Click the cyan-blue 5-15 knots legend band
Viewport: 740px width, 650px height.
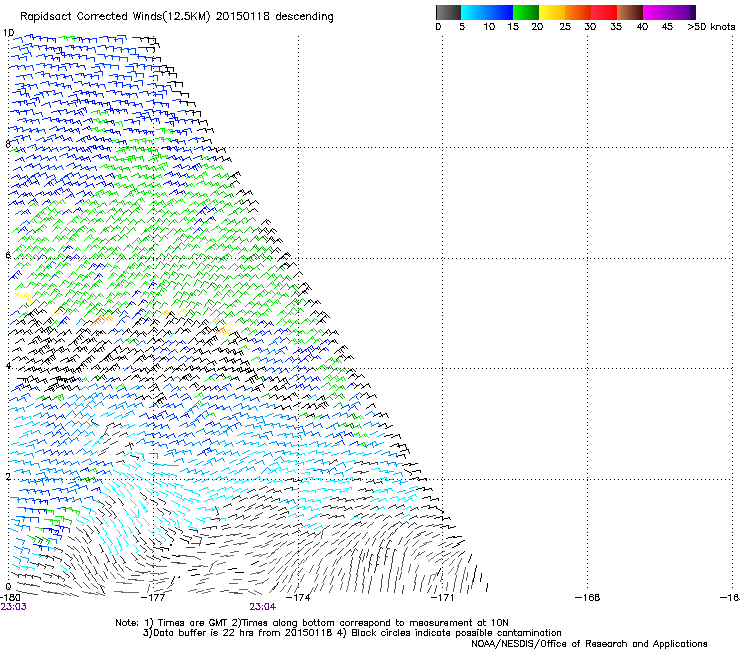[x=487, y=12]
